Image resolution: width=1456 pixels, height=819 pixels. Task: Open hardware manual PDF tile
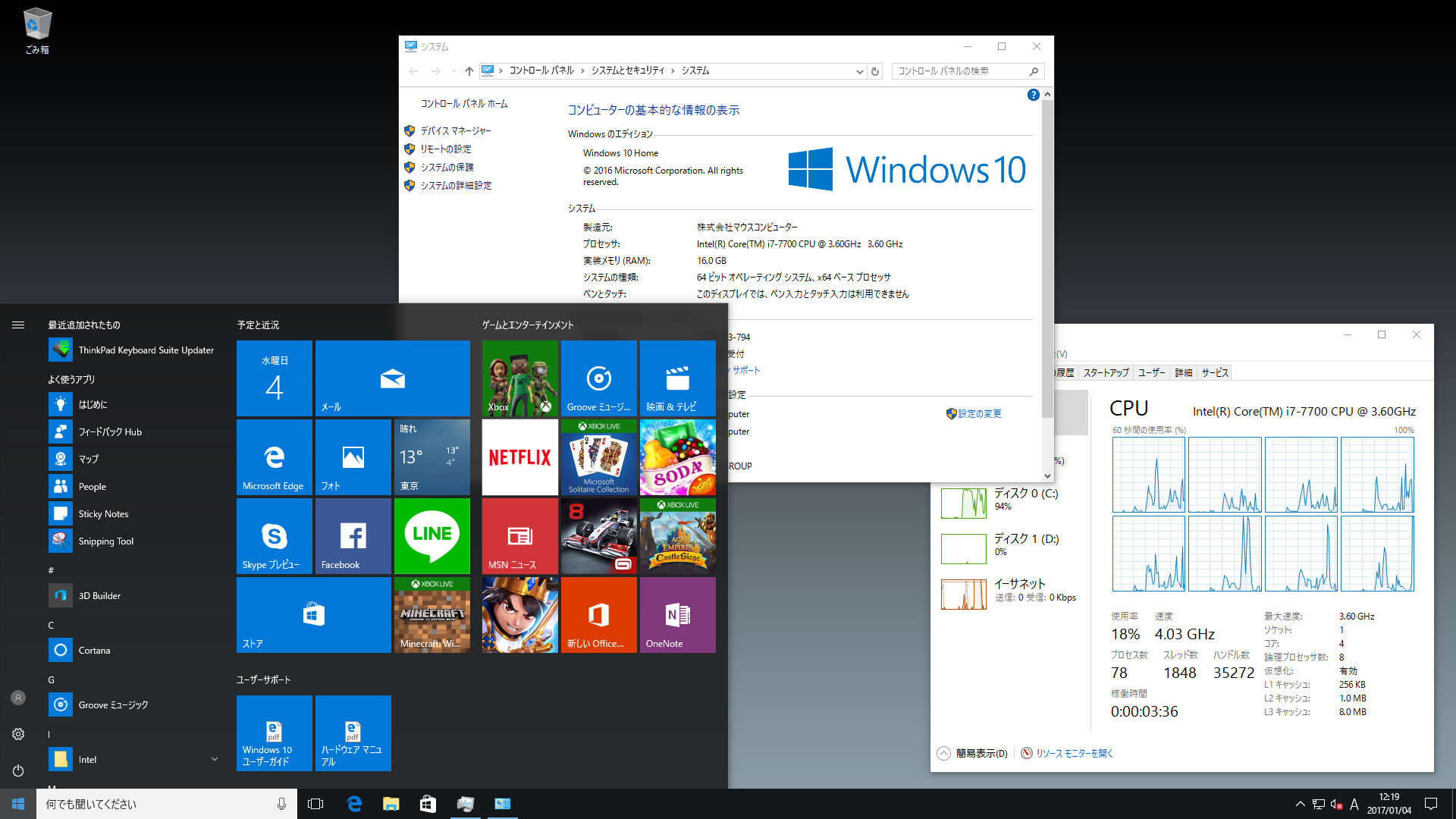353,733
